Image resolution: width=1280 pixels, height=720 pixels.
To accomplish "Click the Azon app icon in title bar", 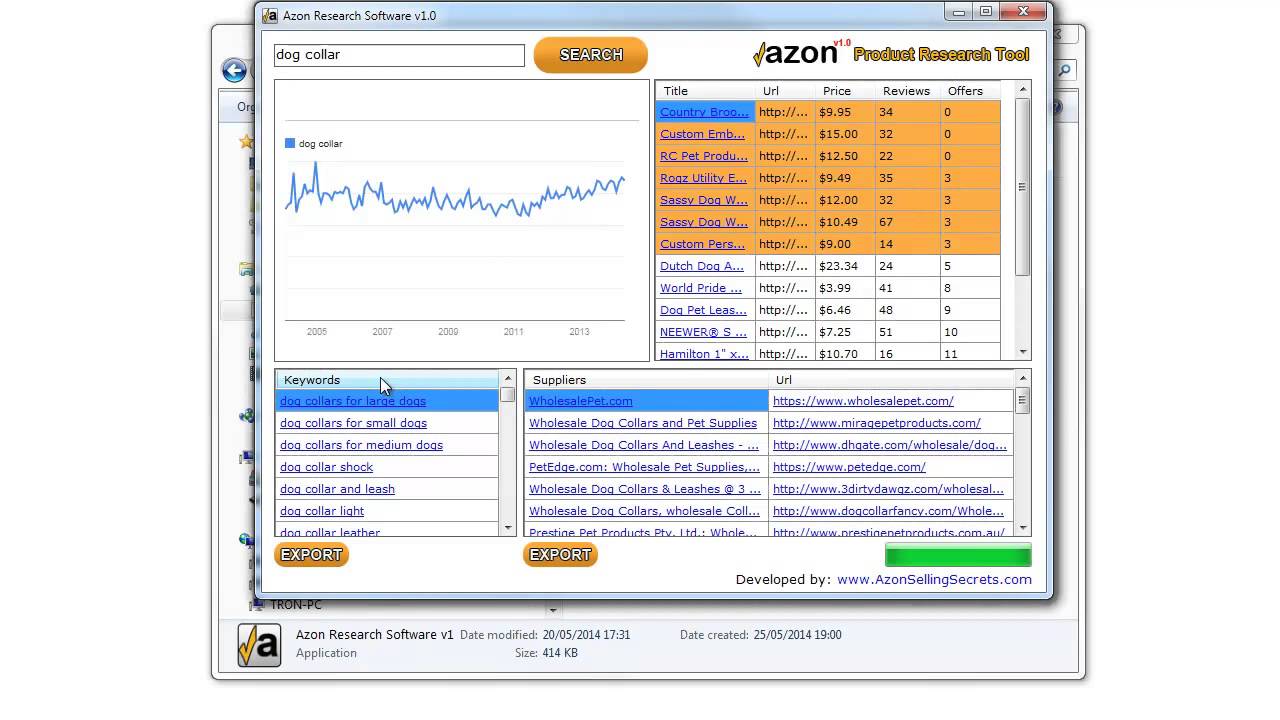I will tap(270, 15).
